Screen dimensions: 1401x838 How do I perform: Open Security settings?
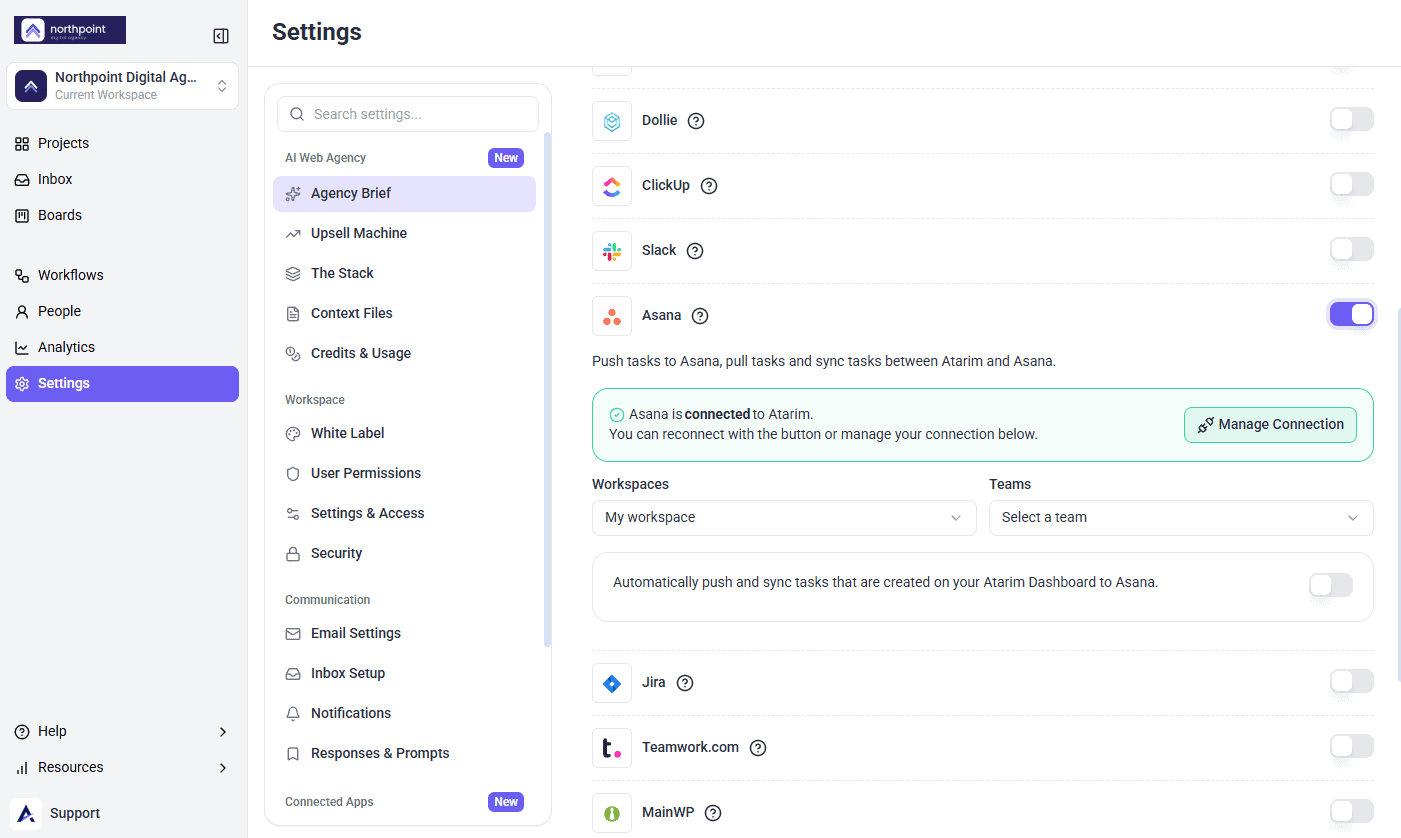click(x=404, y=553)
